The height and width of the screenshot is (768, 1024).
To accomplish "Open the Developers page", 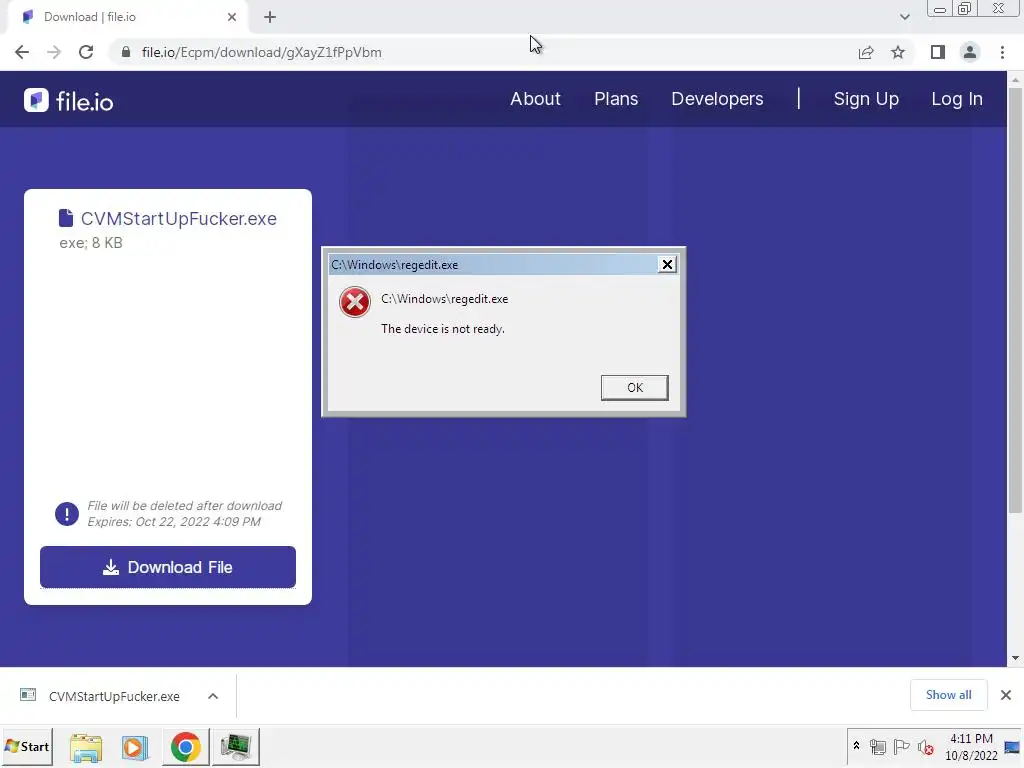I will tap(717, 99).
